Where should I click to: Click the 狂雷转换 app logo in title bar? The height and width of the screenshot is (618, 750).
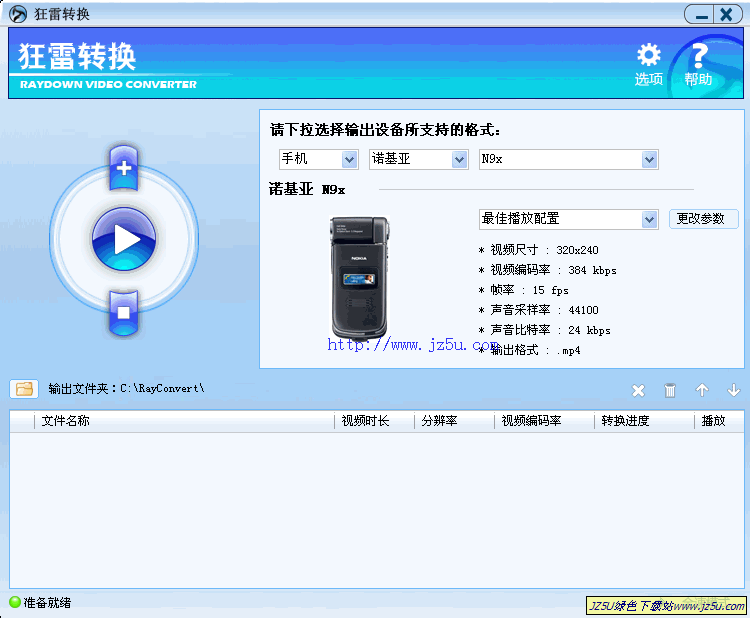[x=18, y=14]
